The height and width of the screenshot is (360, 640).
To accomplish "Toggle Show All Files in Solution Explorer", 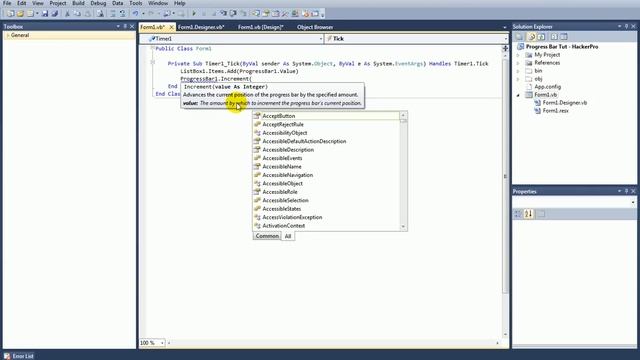I will tap(531, 36).
